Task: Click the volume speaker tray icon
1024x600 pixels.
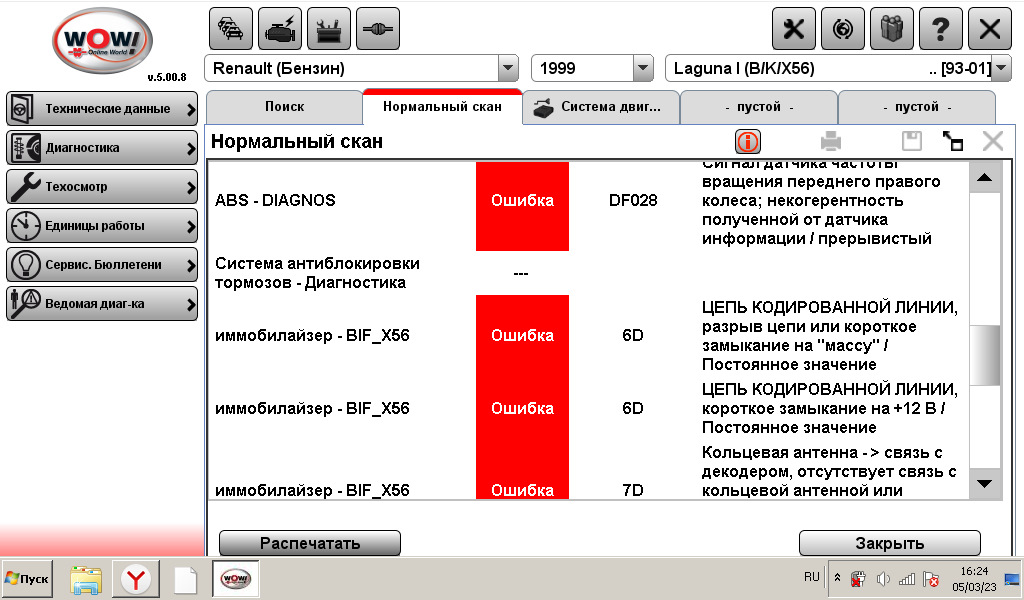Action: (883, 579)
